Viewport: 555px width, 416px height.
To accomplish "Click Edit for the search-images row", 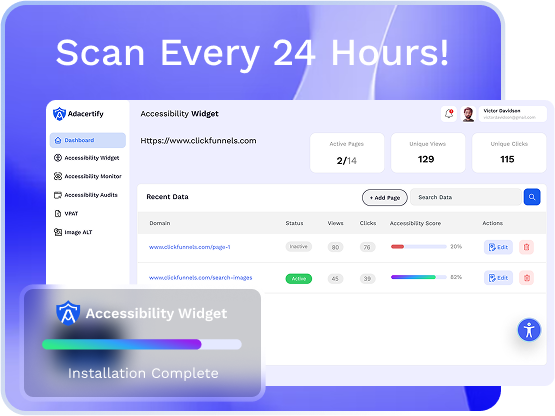I will pos(498,278).
